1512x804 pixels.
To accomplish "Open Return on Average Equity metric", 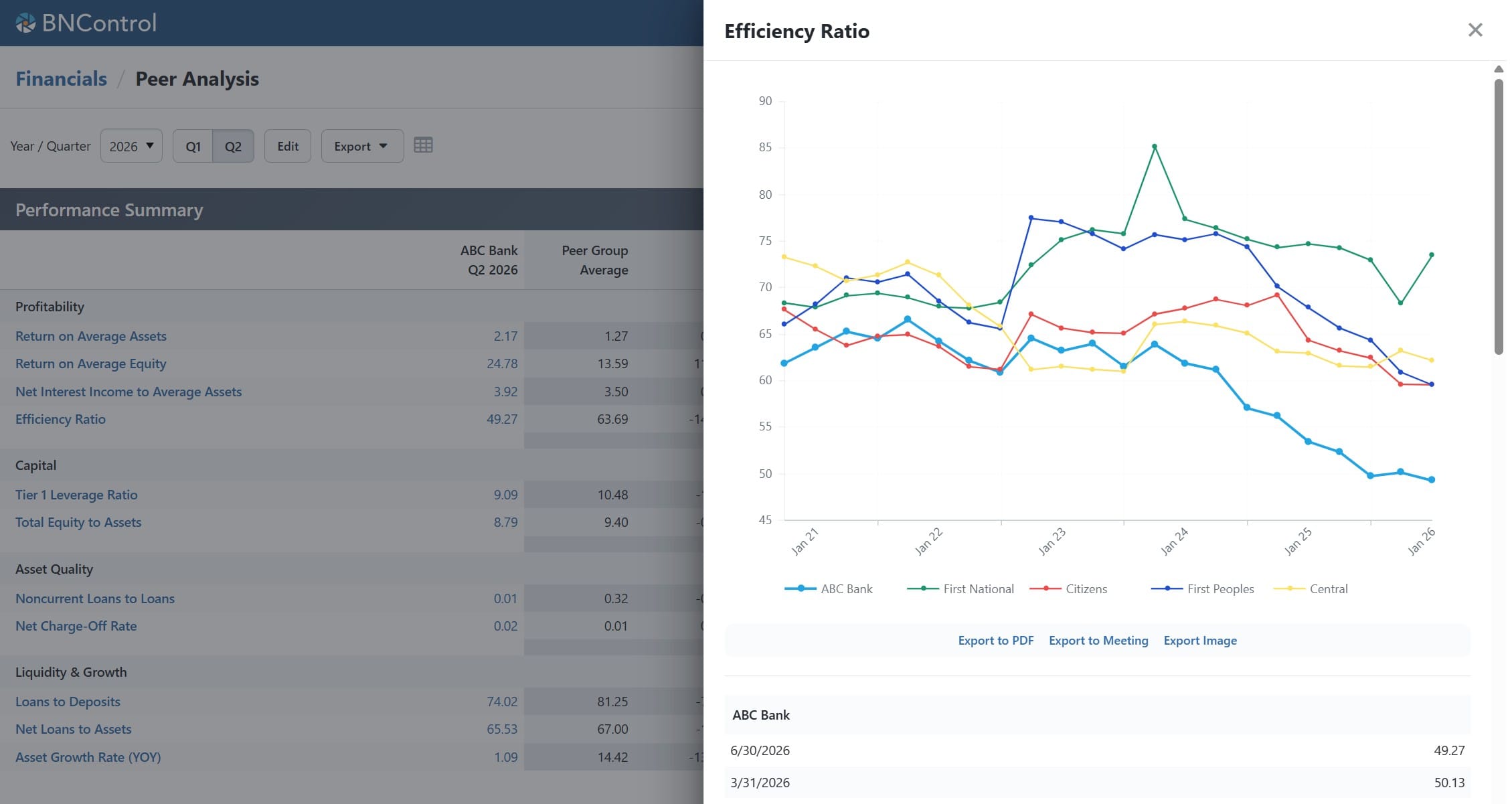I will pyautogui.click(x=91, y=364).
